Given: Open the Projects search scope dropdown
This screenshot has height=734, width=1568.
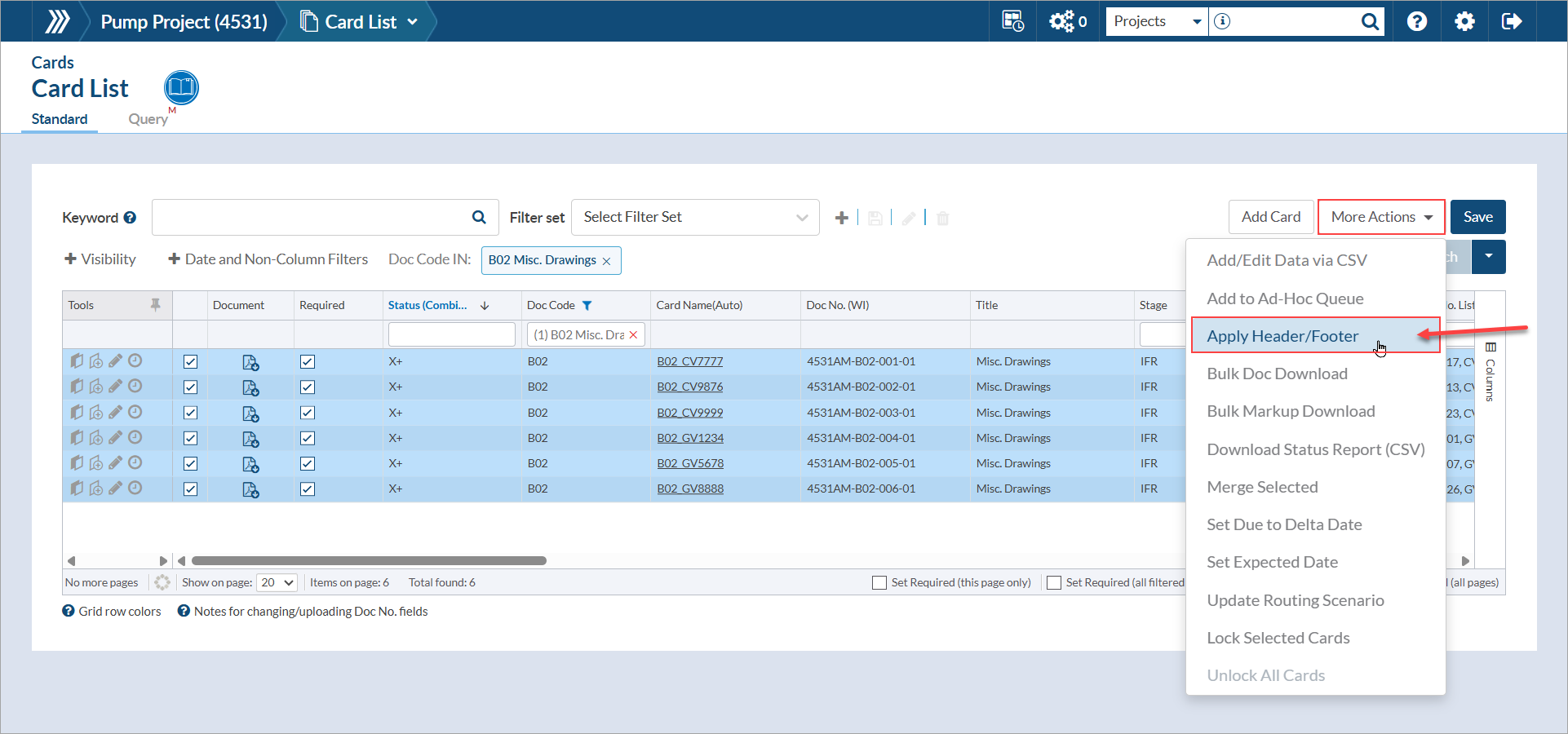Looking at the screenshot, I should pos(1156,21).
